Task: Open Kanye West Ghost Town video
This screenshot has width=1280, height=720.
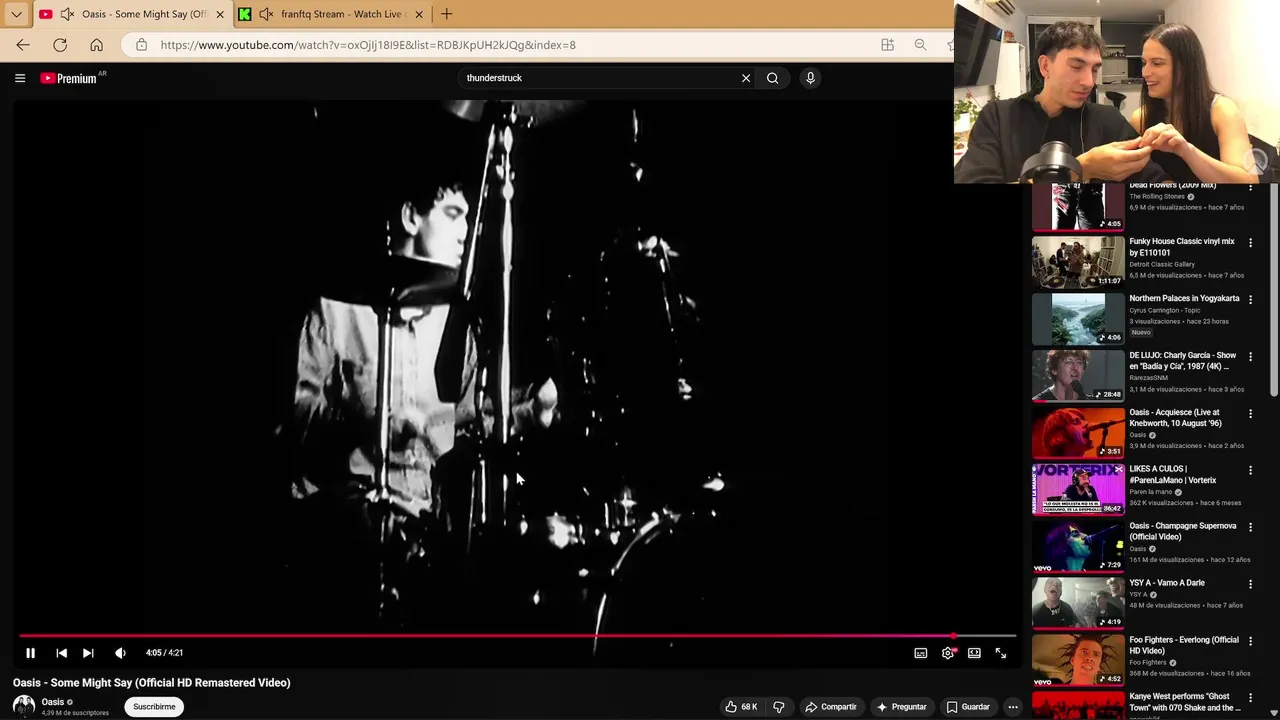Action: [x=1078, y=705]
